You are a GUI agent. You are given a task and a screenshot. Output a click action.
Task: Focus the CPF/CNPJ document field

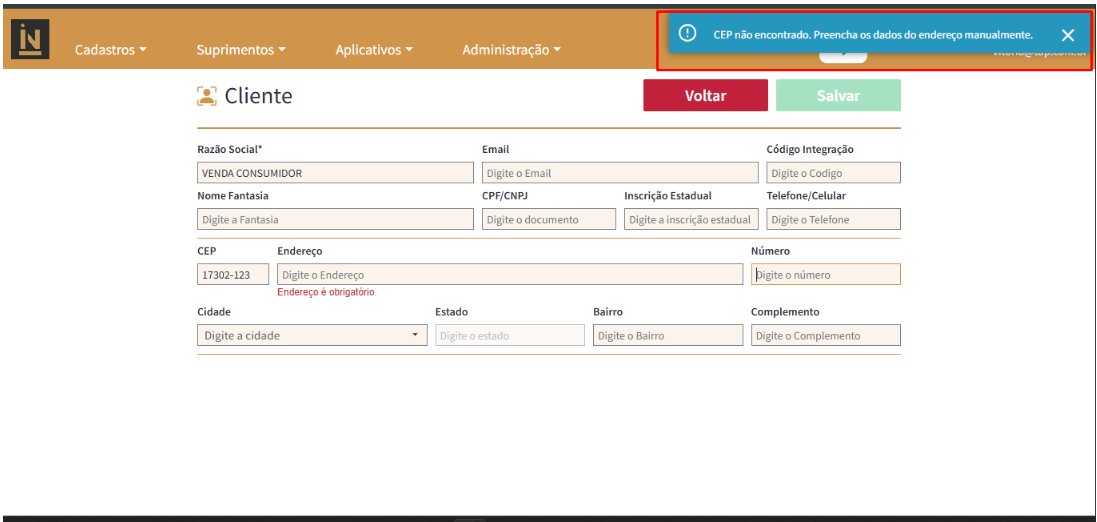pyautogui.click(x=548, y=219)
